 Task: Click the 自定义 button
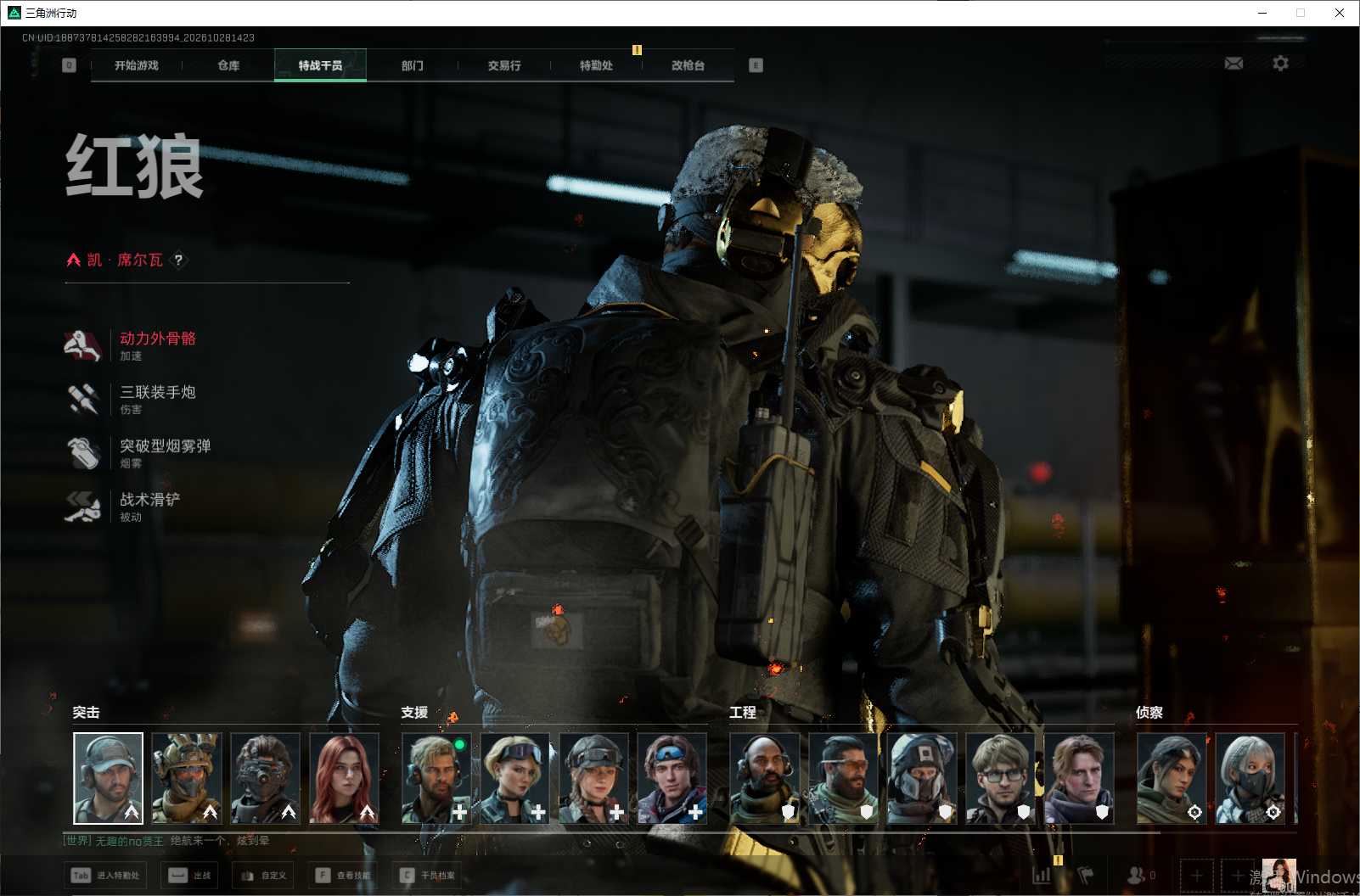[x=263, y=875]
